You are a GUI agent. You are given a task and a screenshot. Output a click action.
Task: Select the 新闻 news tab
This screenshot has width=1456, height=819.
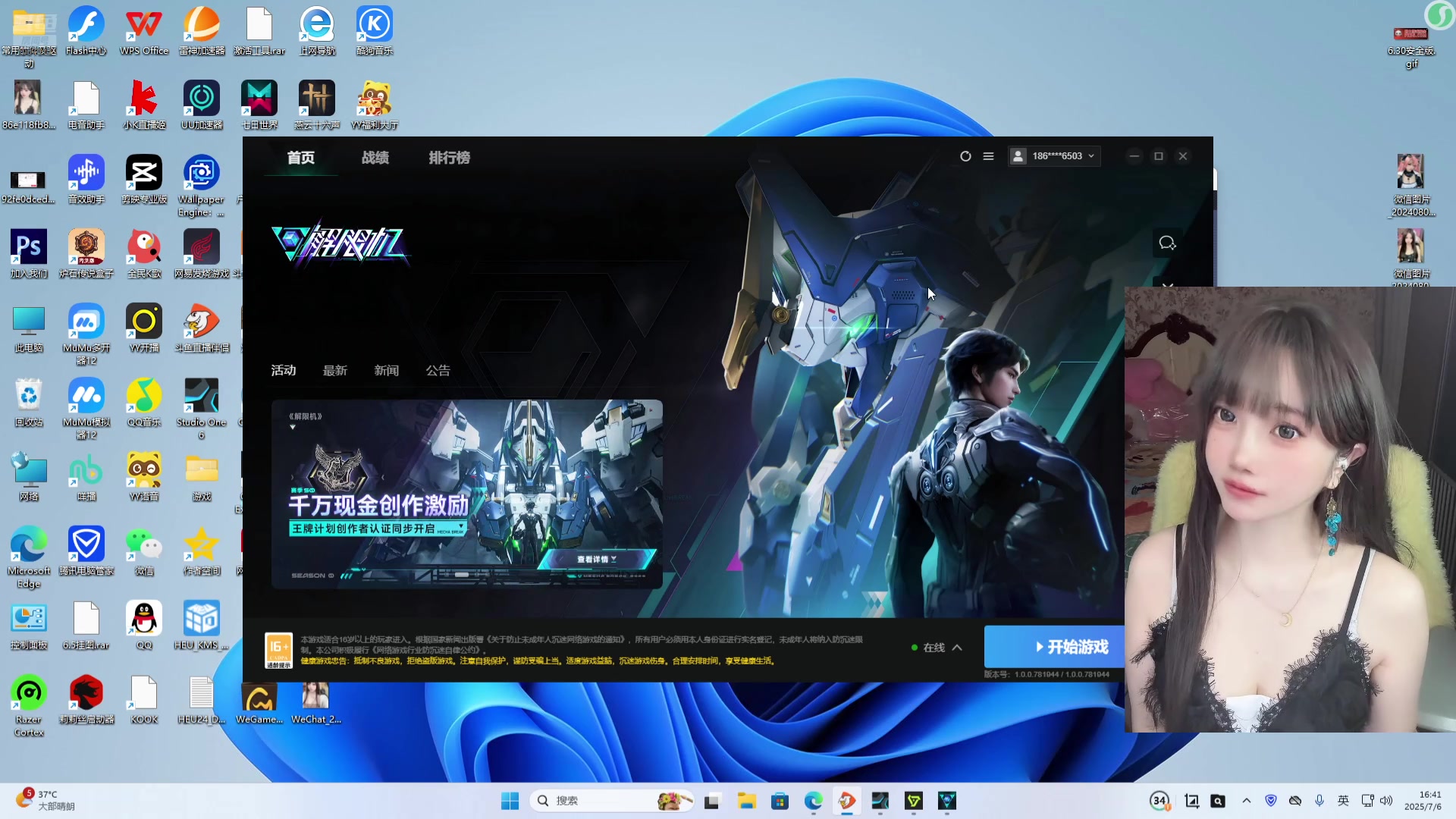pyautogui.click(x=387, y=370)
